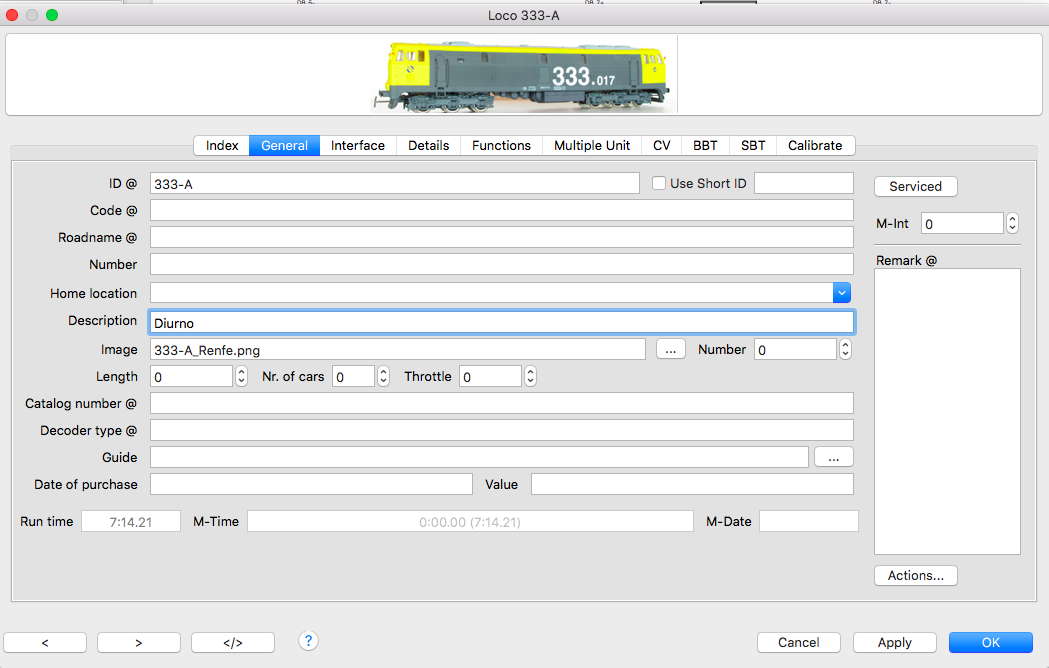1049x668 pixels.
Task: Switch to the CV tab
Action: coord(662,145)
